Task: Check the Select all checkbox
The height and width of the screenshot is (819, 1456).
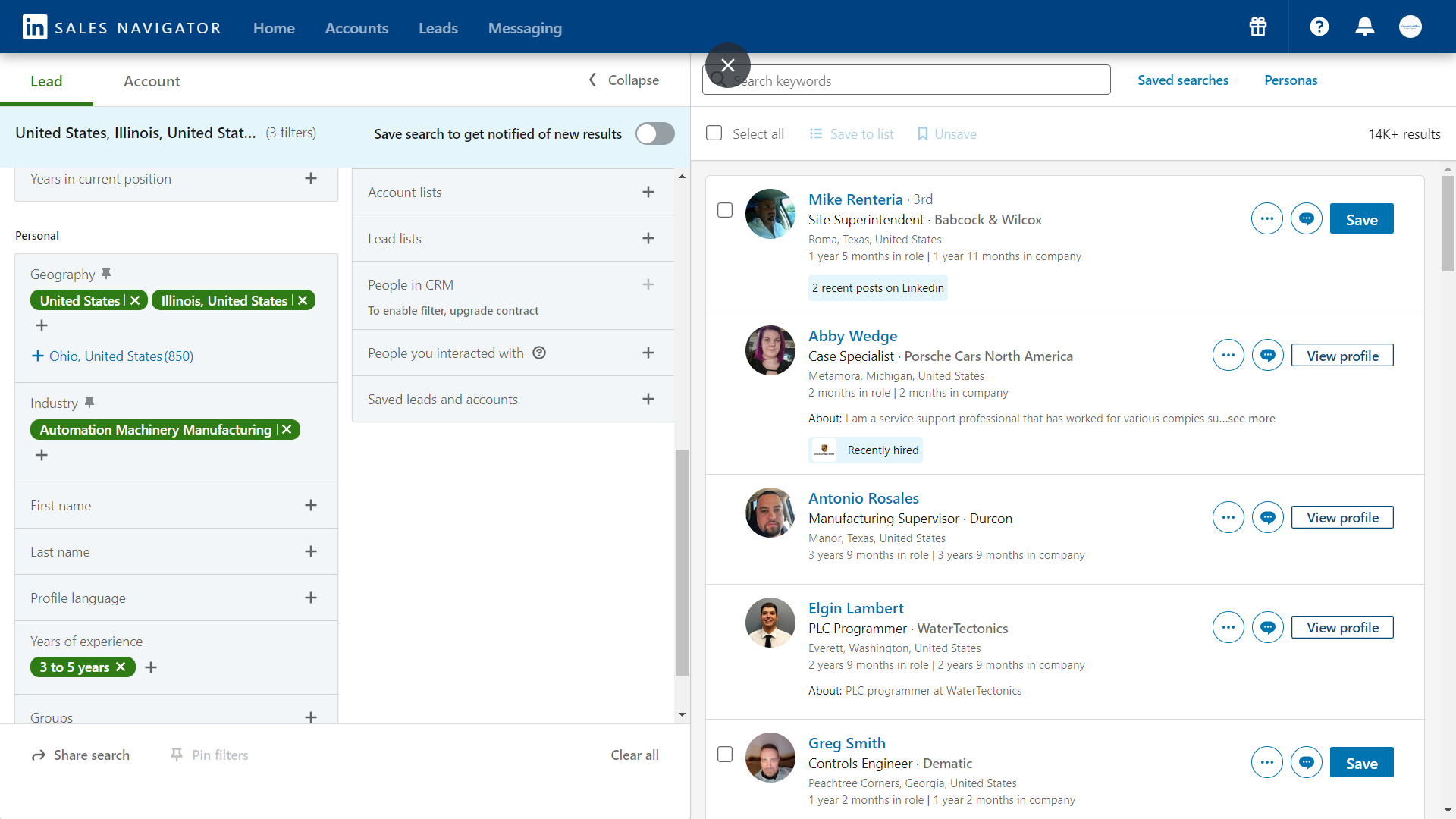Action: click(x=714, y=133)
